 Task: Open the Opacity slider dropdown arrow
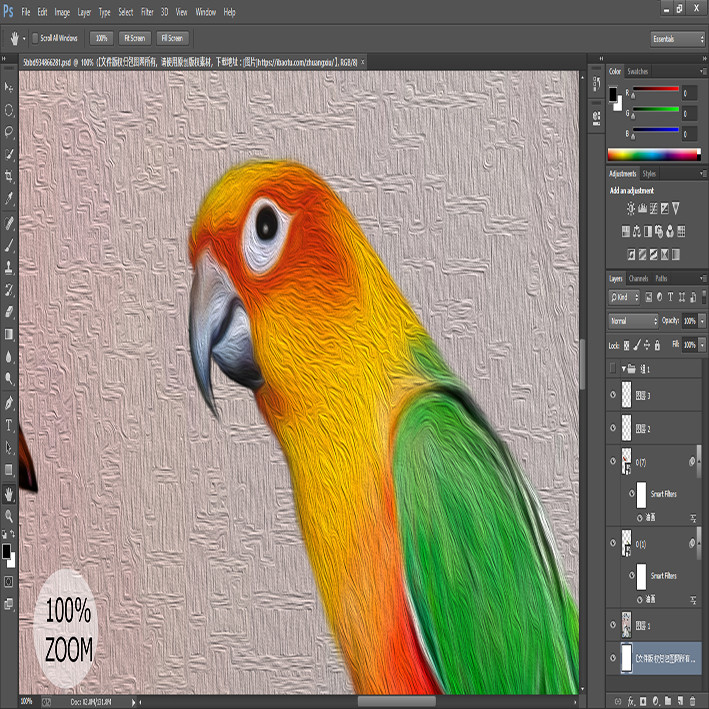tap(702, 321)
